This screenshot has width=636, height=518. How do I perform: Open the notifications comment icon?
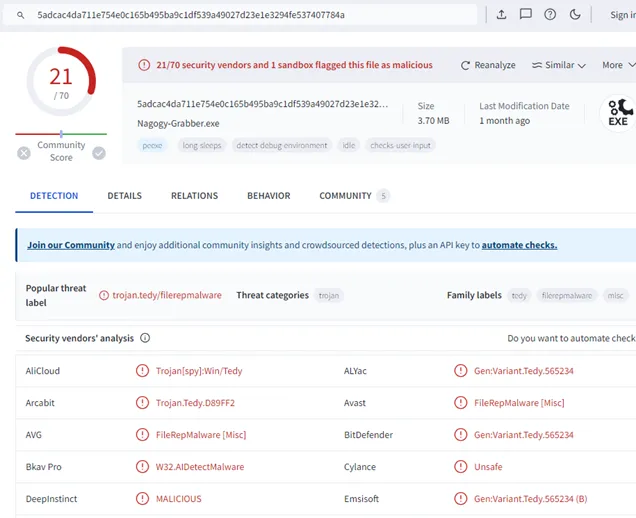click(x=525, y=15)
